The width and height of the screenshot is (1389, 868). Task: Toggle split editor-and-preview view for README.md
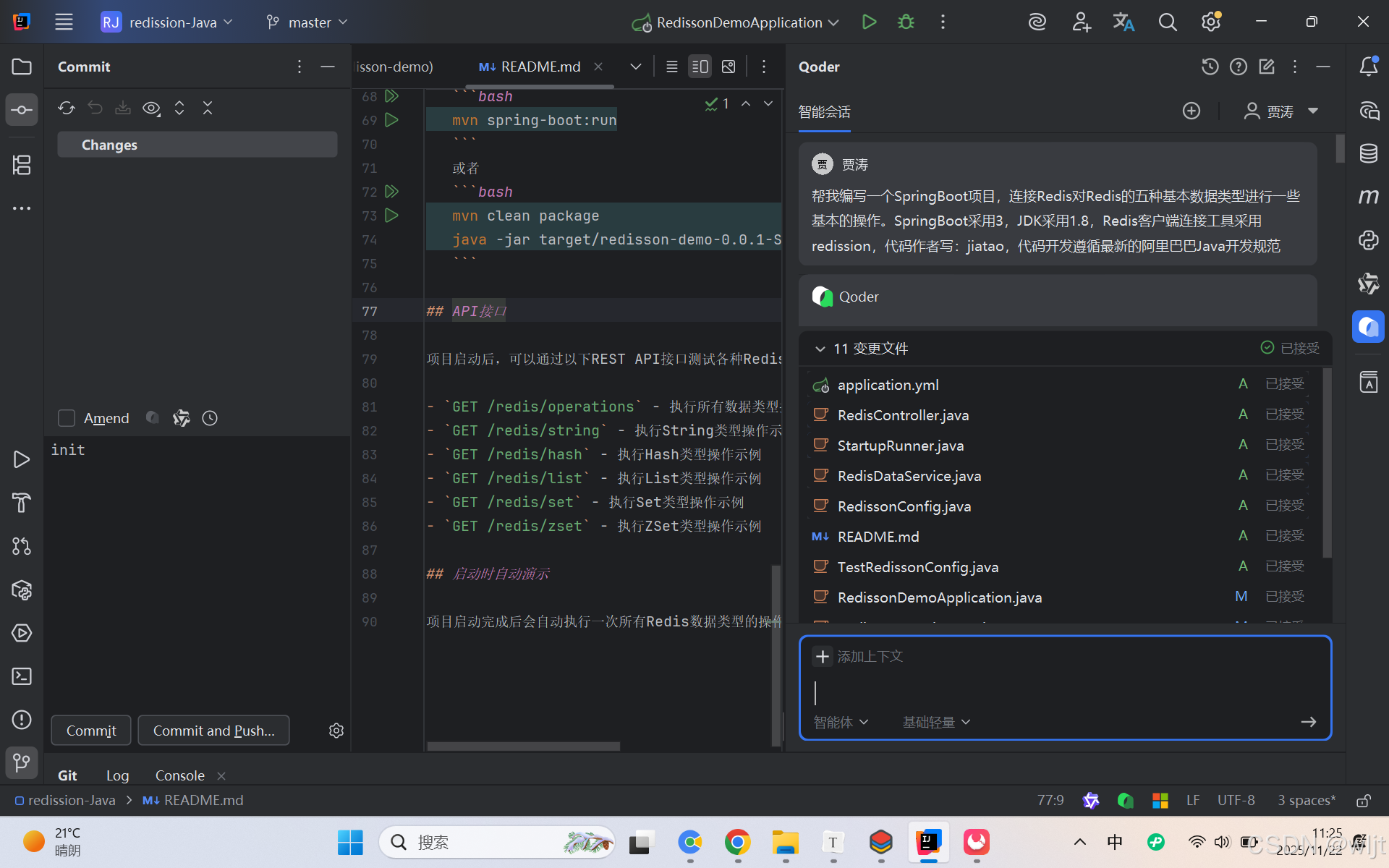point(700,66)
